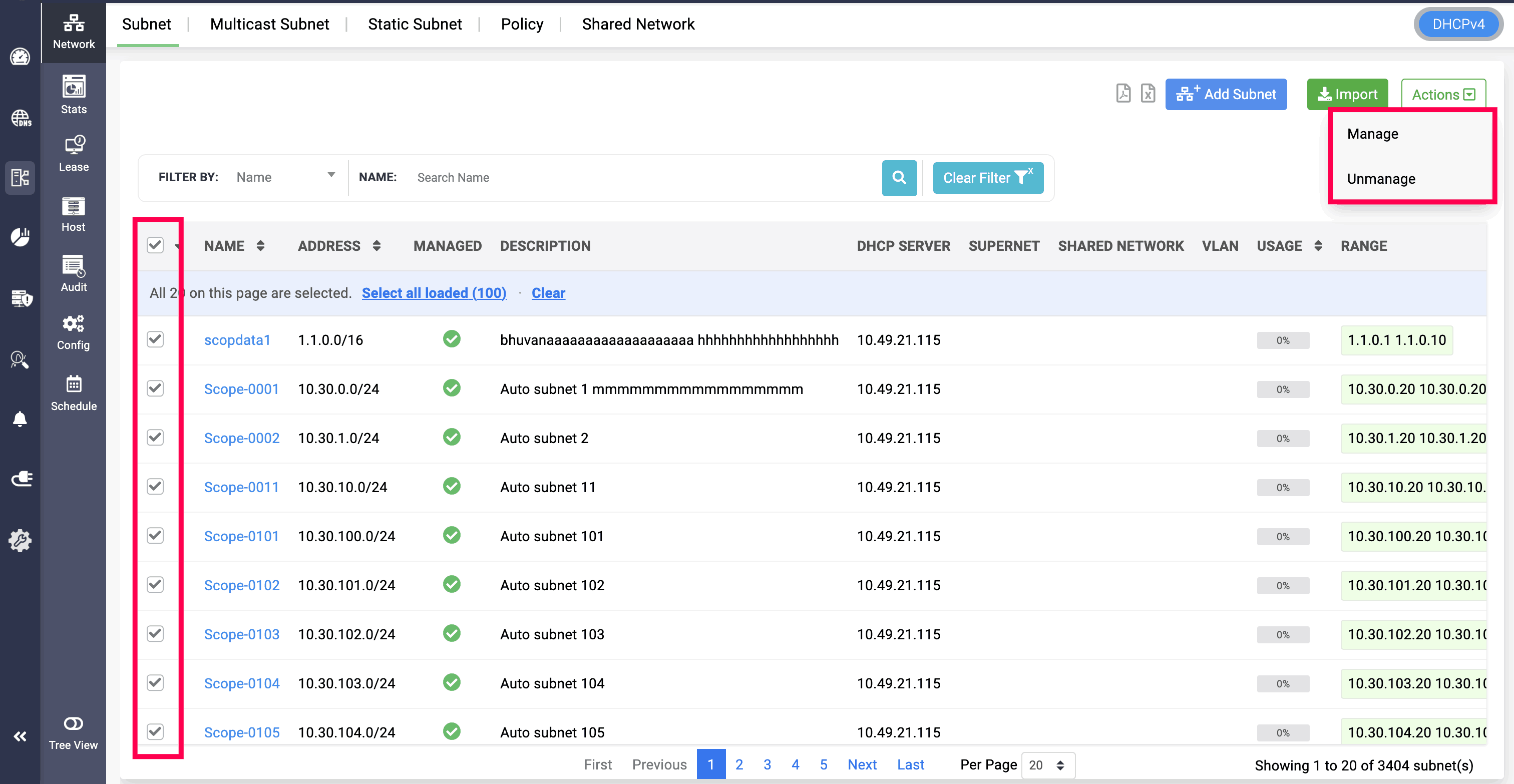Click Select all loaded (100) link

point(434,293)
